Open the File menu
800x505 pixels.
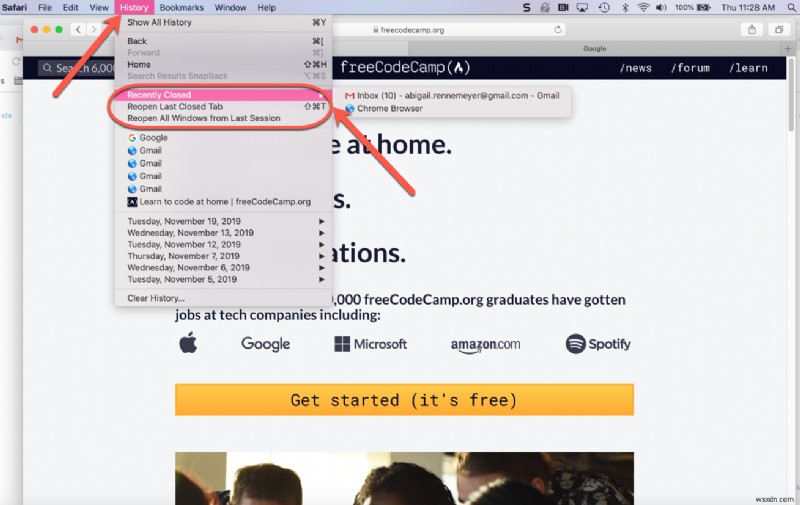point(45,7)
